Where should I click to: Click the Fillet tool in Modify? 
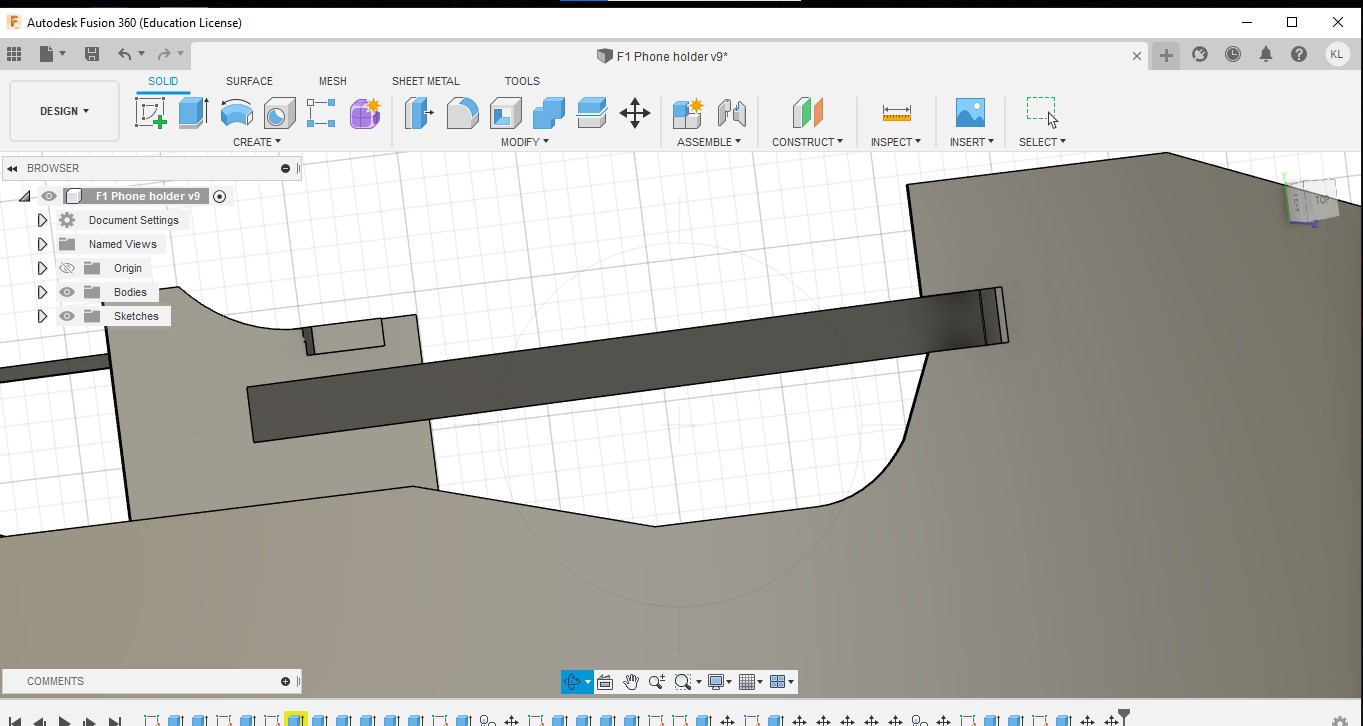[x=462, y=113]
